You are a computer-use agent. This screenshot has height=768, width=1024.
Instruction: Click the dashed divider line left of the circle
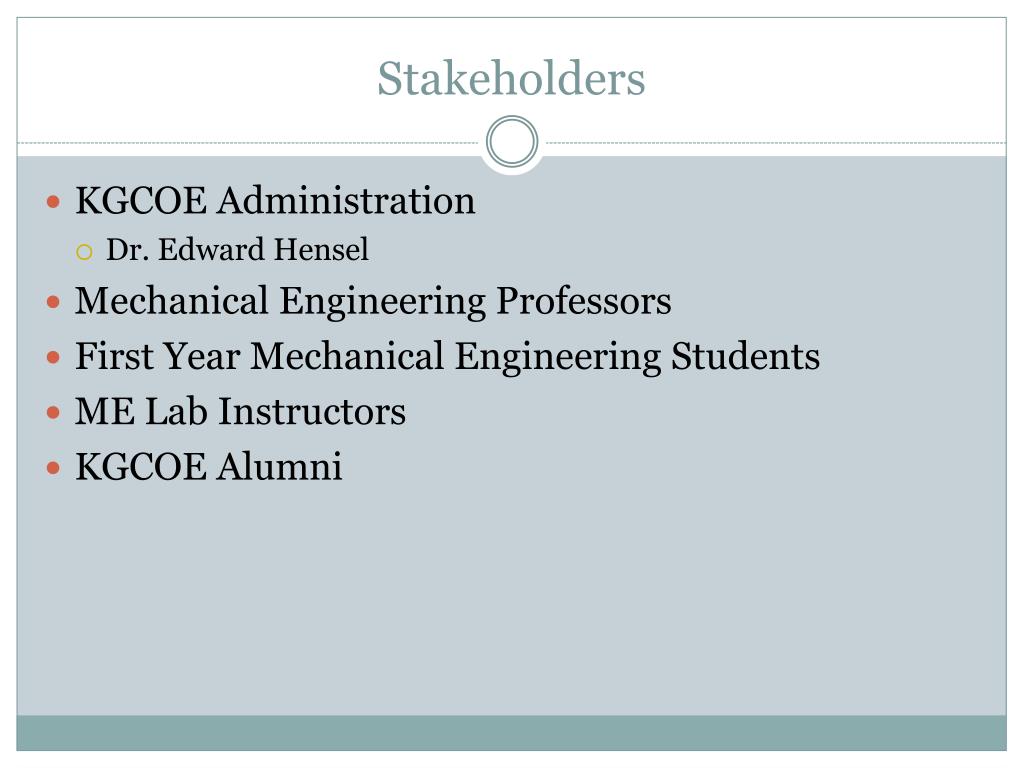[248, 142]
